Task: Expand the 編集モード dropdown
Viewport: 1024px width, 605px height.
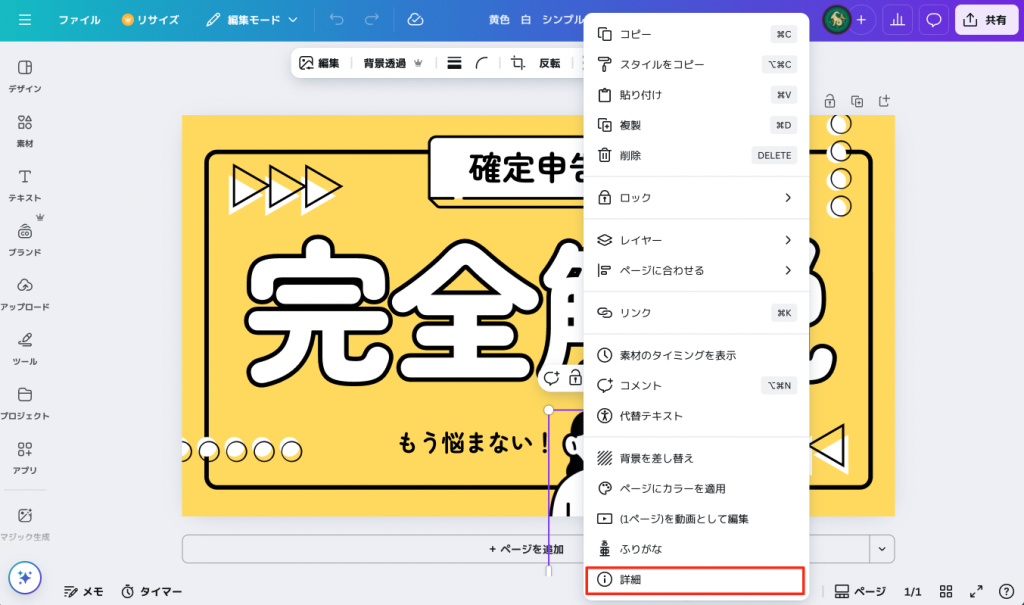Action: (252, 20)
